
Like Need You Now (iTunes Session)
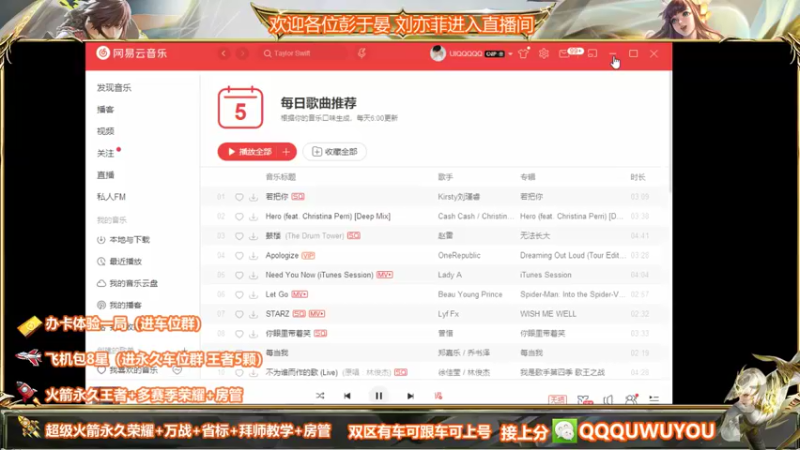[239, 275]
